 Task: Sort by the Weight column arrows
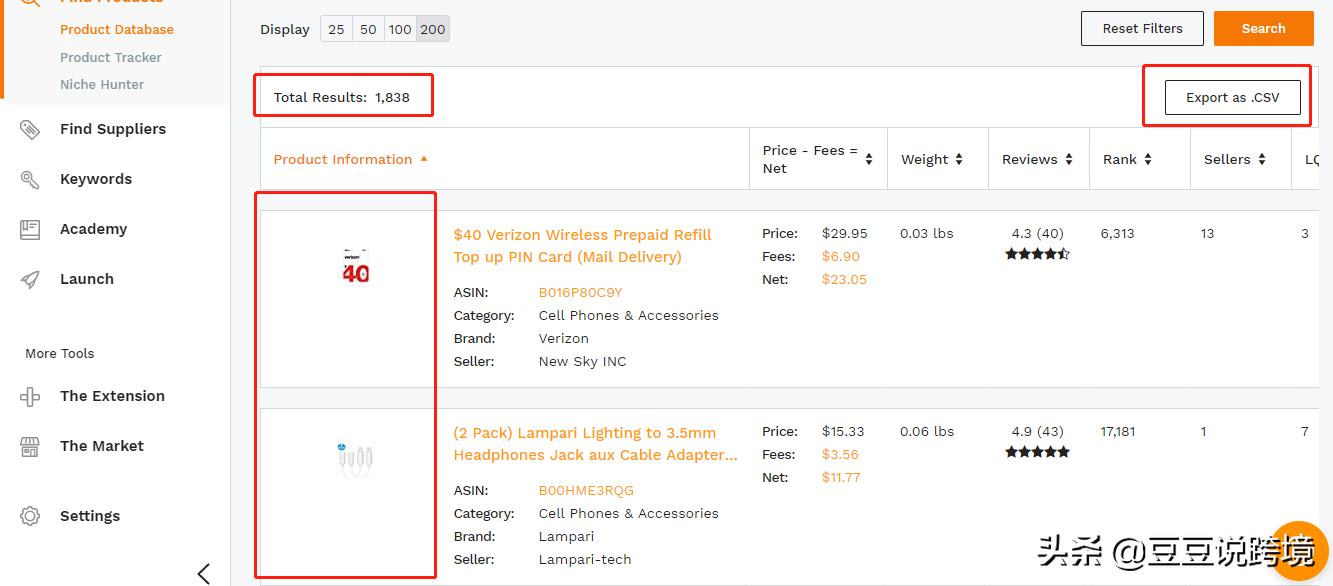[959, 159]
